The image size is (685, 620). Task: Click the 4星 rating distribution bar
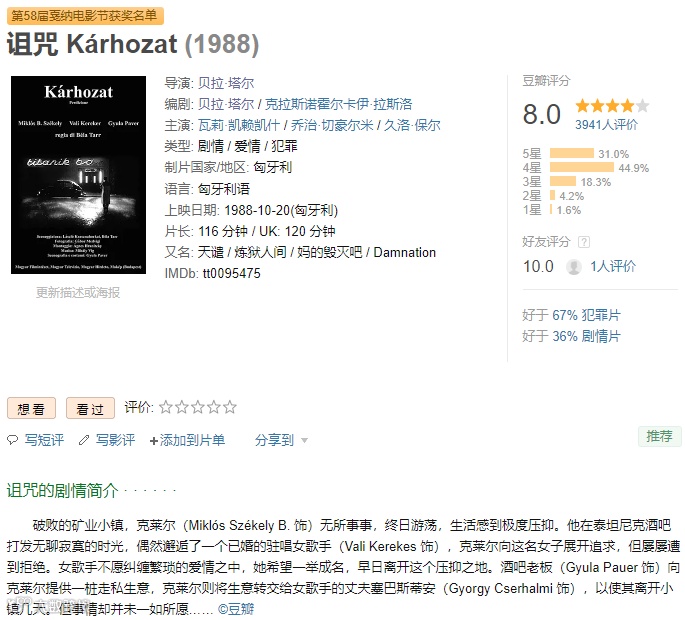(581, 167)
